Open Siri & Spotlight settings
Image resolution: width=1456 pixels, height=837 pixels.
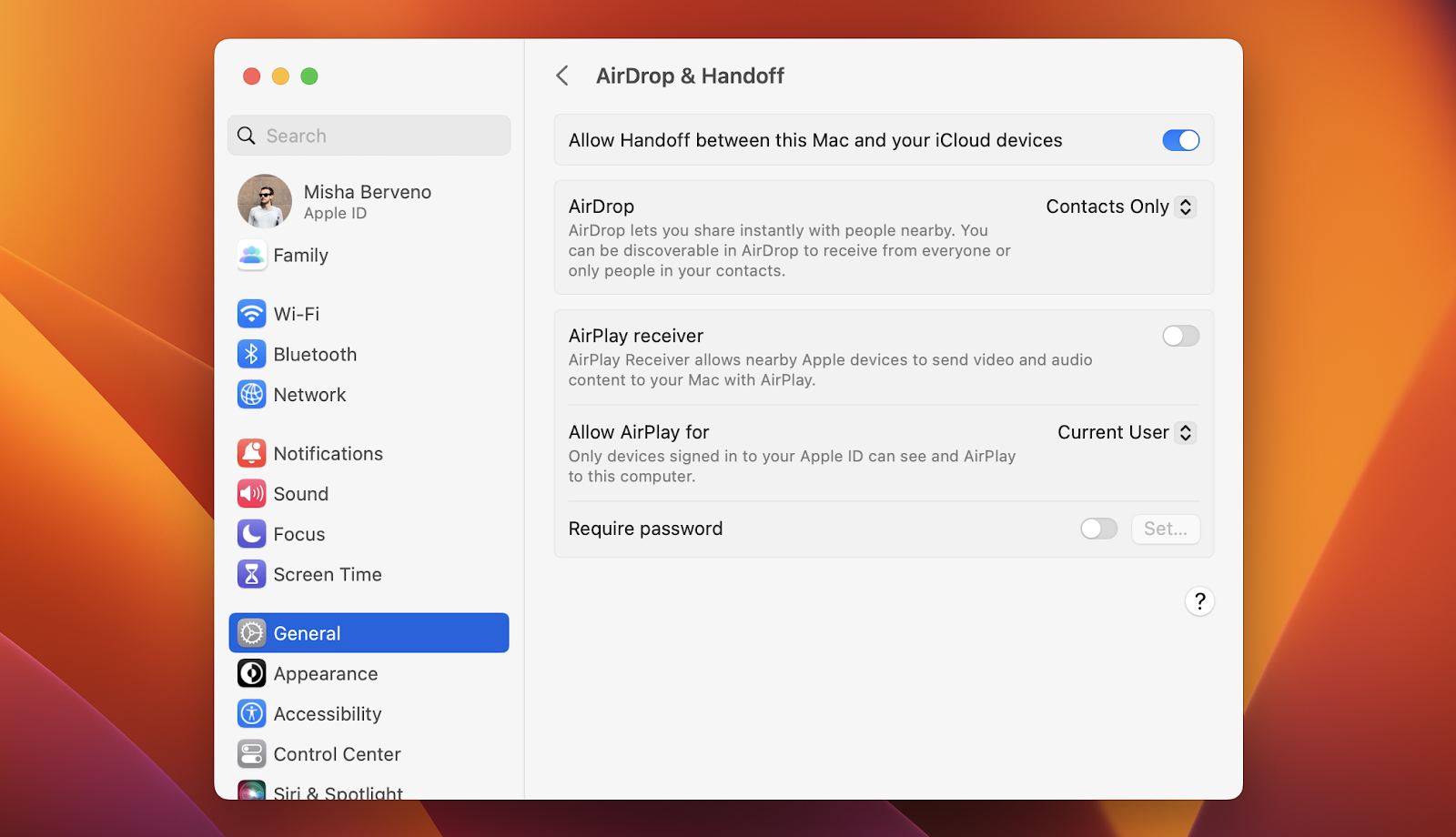click(x=251, y=792)
